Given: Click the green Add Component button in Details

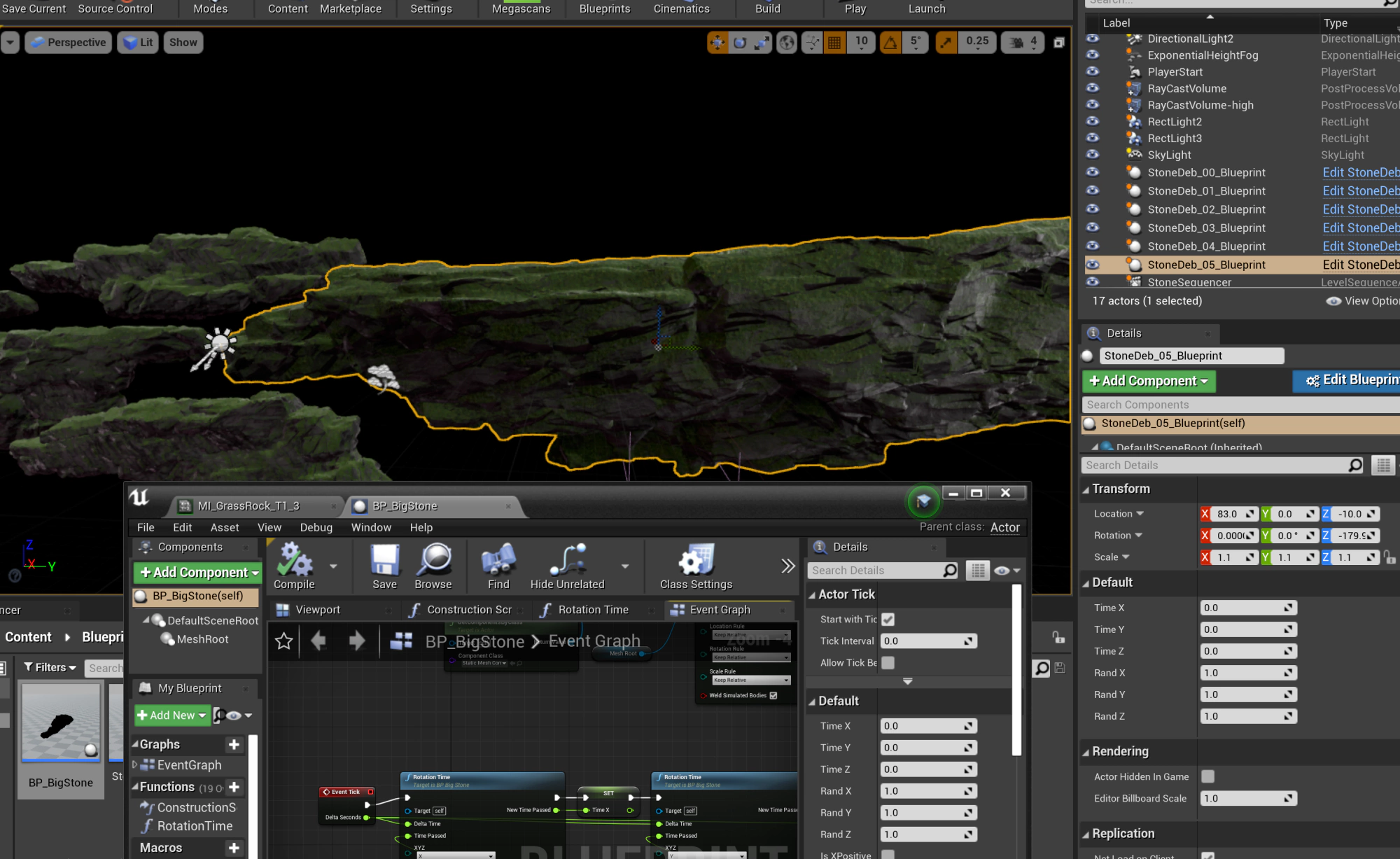Looking at the screenshot, I should tap(1149, 381).
